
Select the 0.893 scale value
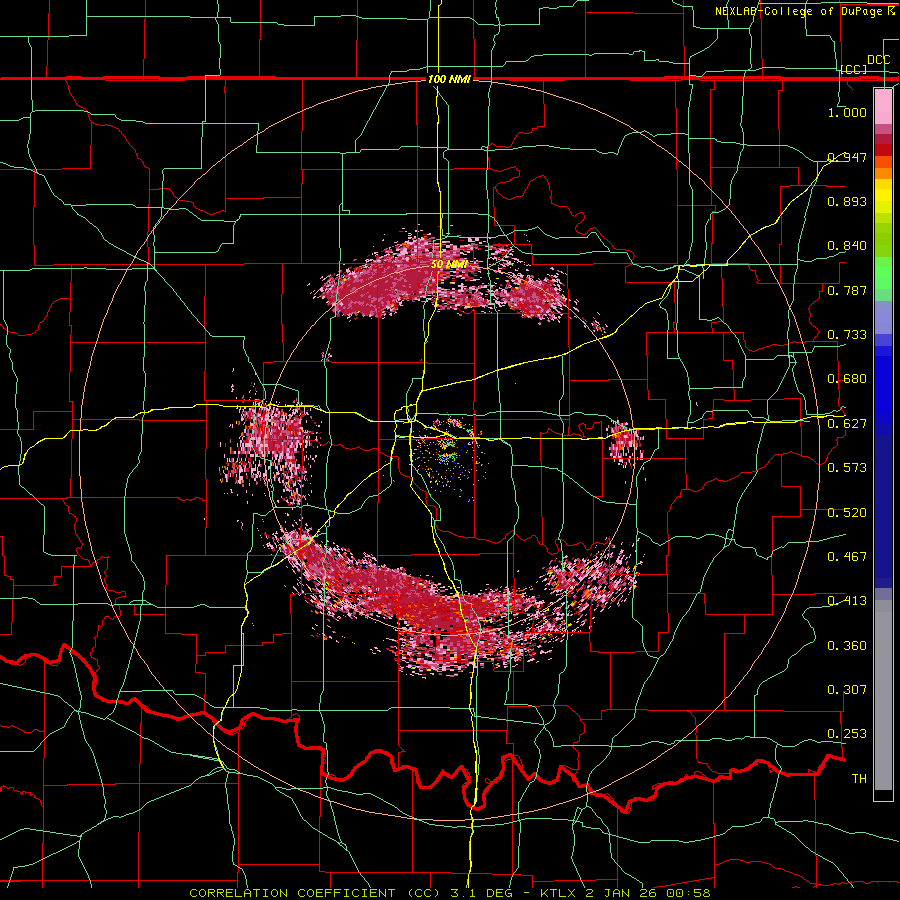click(x=847, y=201)
